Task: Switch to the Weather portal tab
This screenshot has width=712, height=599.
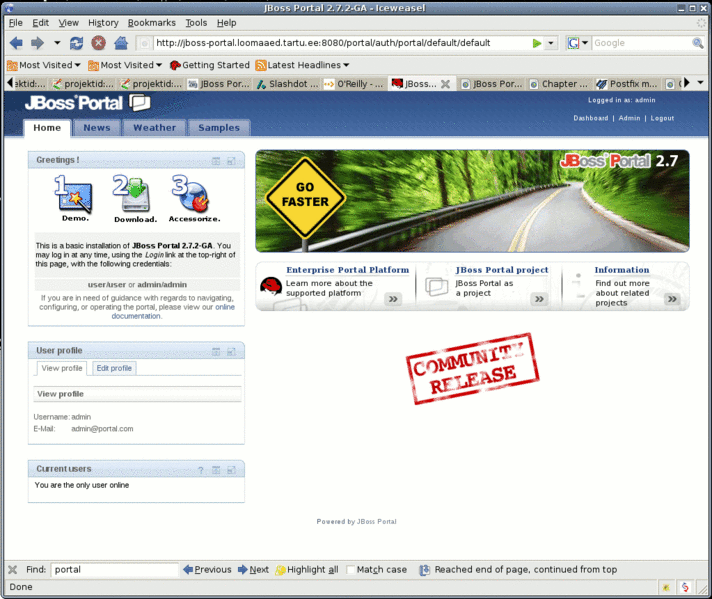Action: [154, 128]
